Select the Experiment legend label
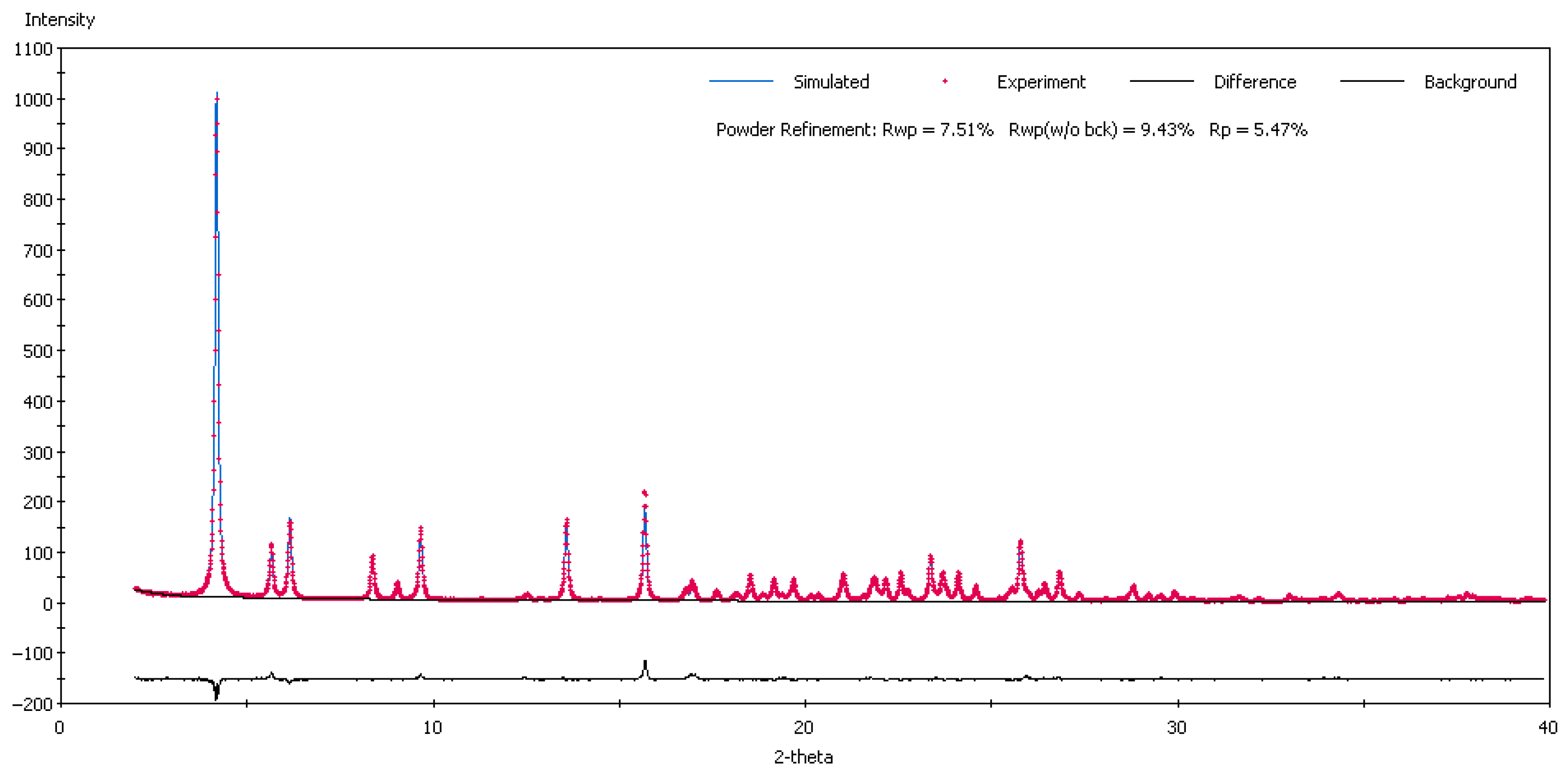1568x777 pixels. coord(1041,82)
